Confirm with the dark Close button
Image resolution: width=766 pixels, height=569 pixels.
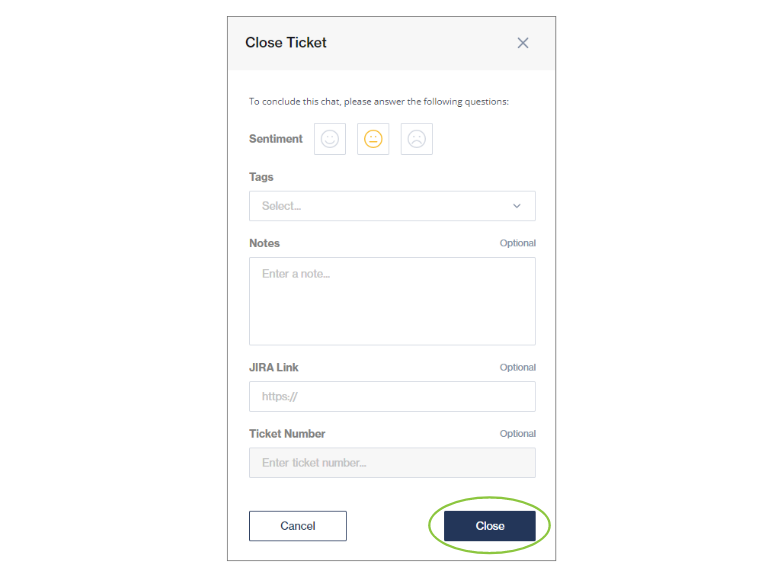point(490,526)
